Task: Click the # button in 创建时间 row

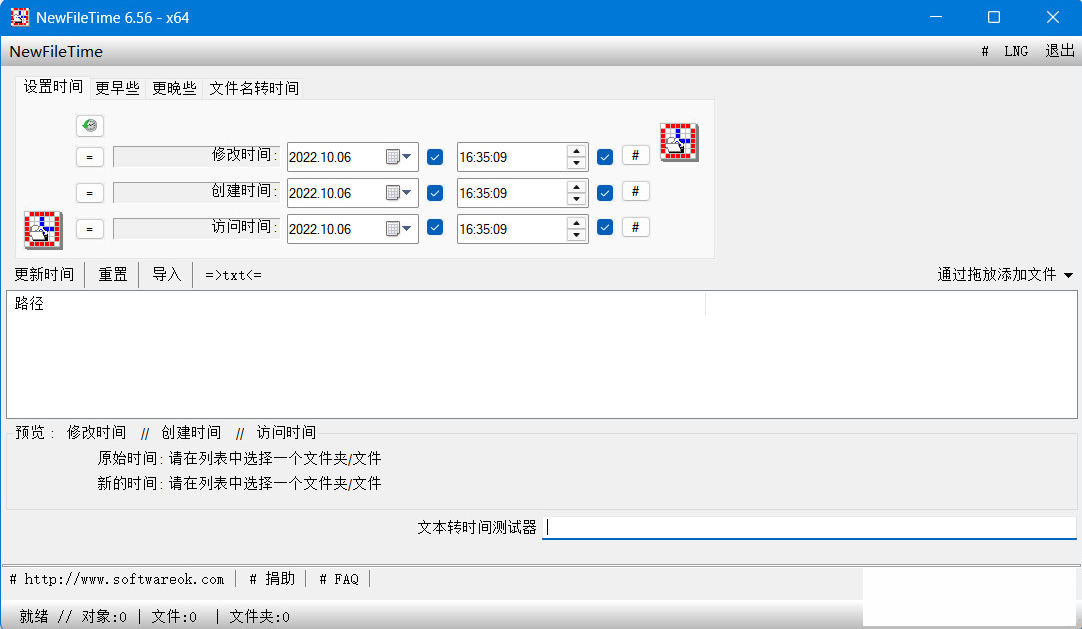Action: [x=636, y=191]
